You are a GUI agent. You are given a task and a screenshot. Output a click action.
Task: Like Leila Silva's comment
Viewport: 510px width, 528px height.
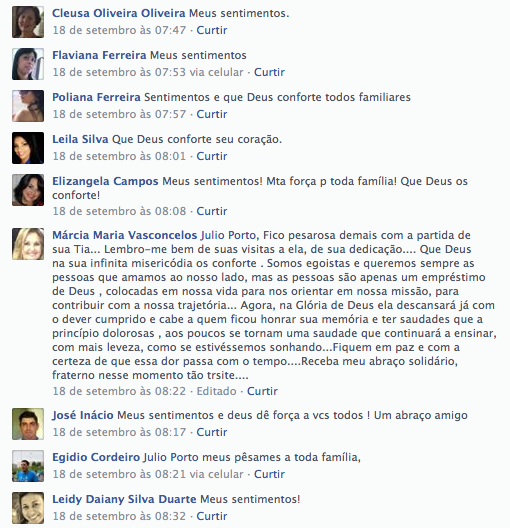point(212,156)
